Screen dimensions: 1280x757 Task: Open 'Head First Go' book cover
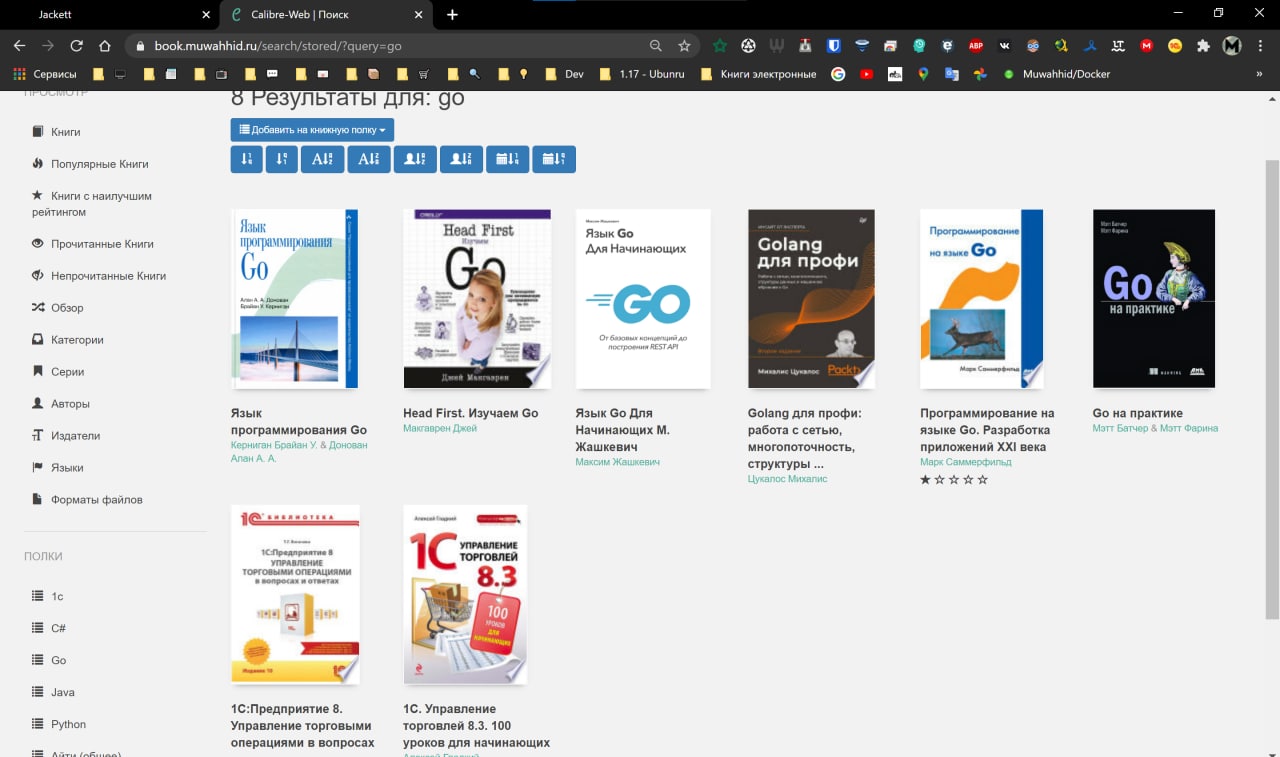pyautogui.click(x=477, y=298)
